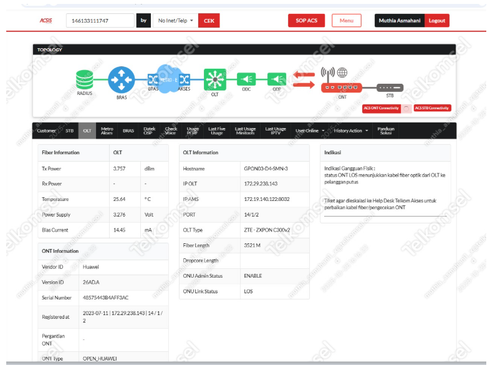Image resolution: width=500 pixels, height=367 pixels.
Task: Switch to the BRAS tab
Action: point(128,131)
